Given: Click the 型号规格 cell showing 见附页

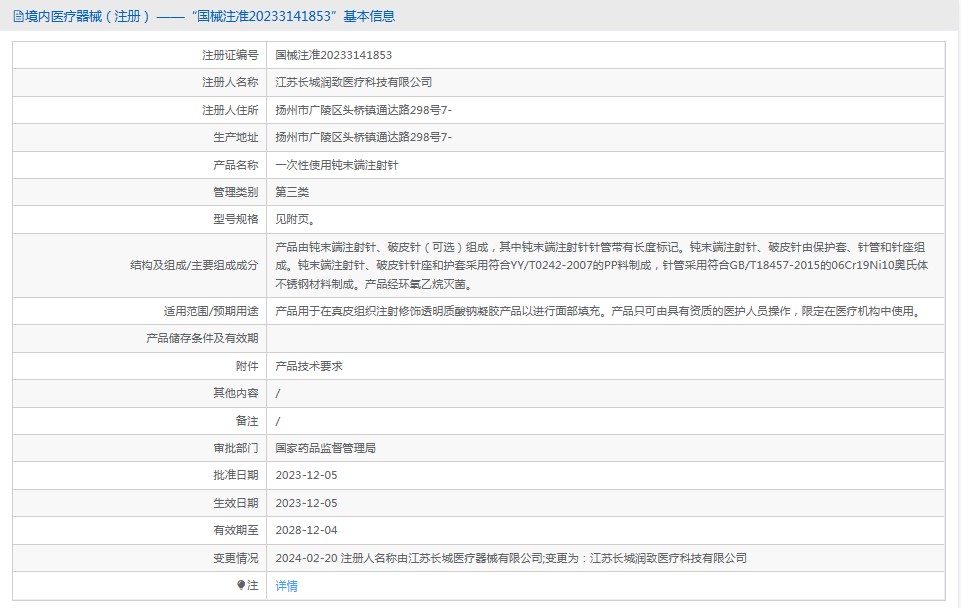Looking at the screenshot, I should click(x=296, y=219).
